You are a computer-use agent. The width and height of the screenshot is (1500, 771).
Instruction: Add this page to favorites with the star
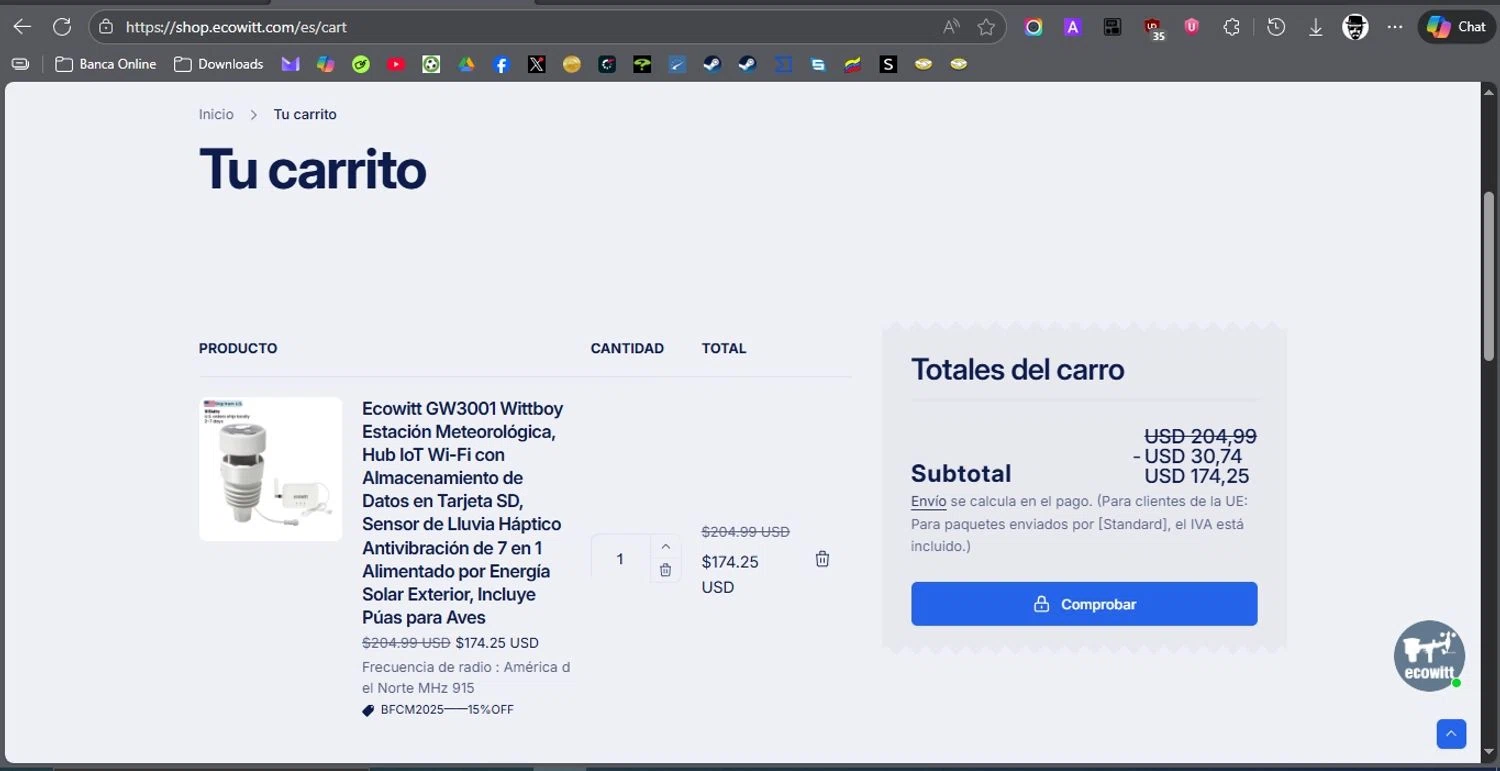(x=986, y=27)
